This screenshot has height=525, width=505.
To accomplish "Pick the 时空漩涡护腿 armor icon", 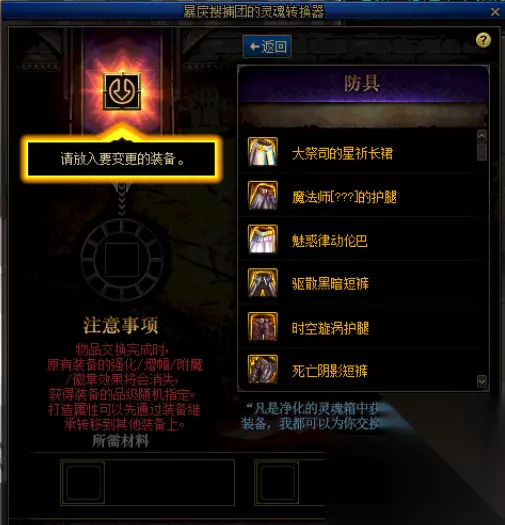I will 263,326.
